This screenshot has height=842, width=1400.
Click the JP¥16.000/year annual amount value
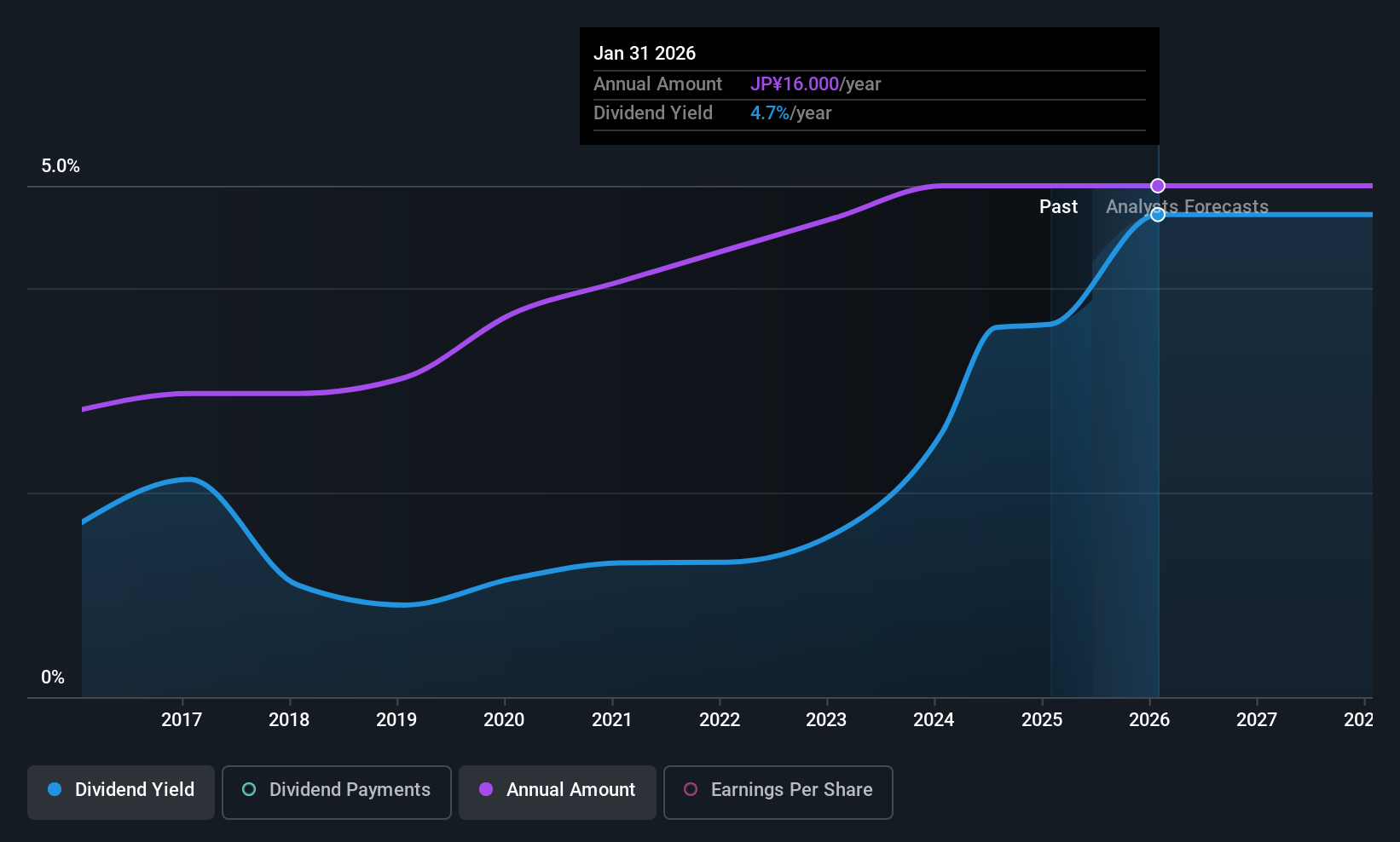tap(815, 84)
